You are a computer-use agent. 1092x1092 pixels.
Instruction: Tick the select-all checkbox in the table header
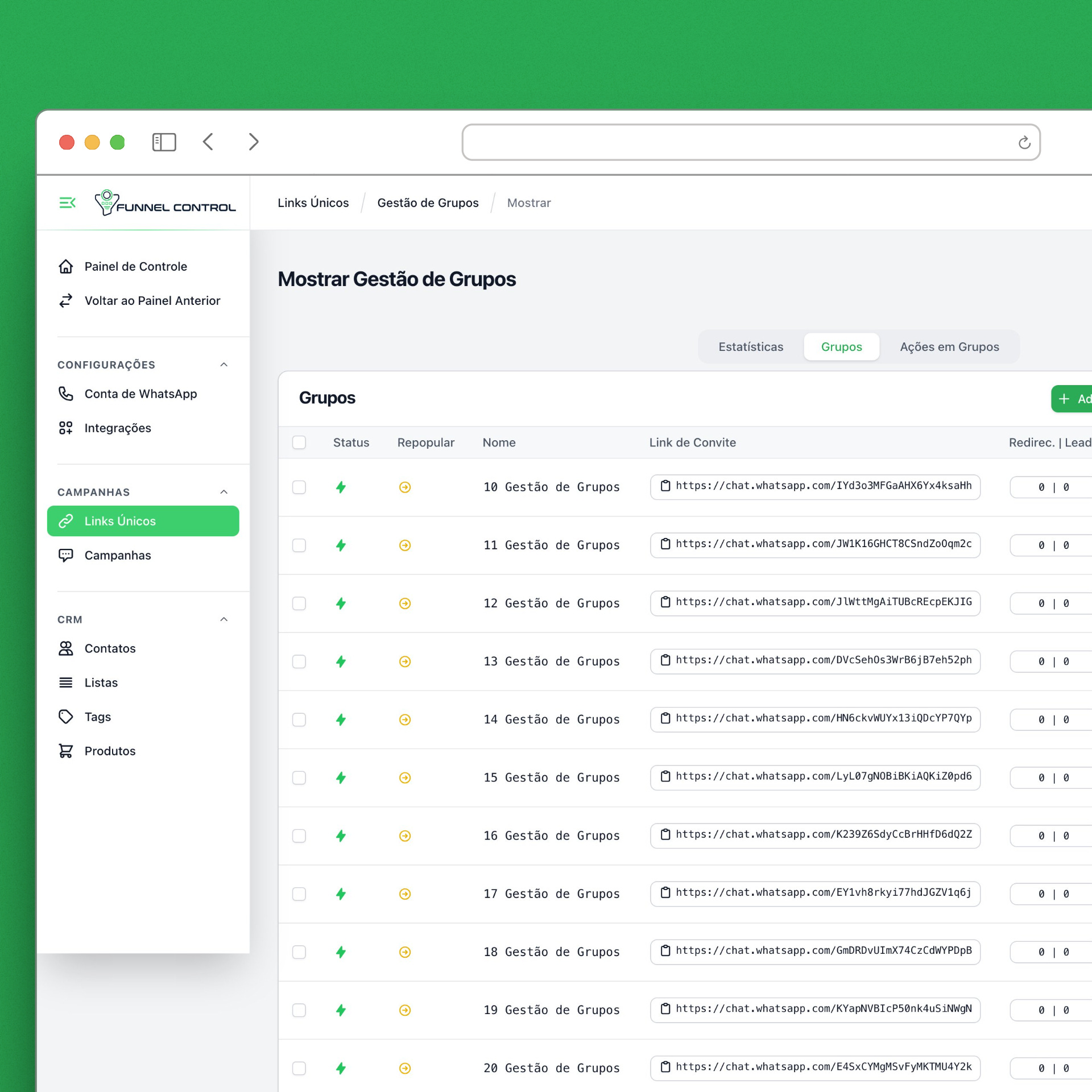(x=299, y=442)
